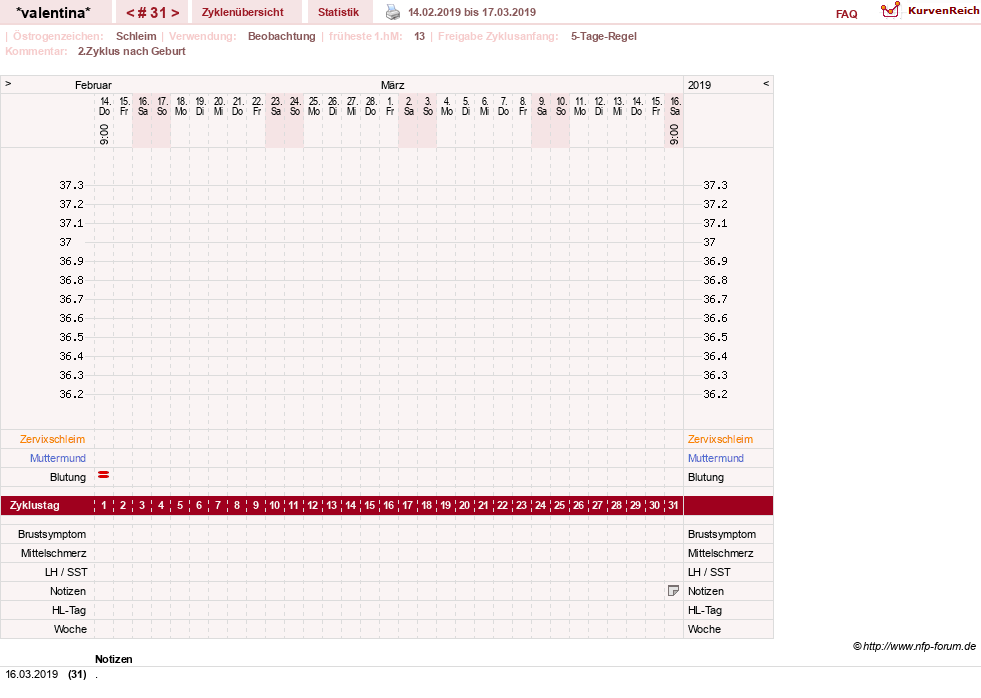Click the right 37 temperature label
The image size is (981, 698).
click(709, 242)
